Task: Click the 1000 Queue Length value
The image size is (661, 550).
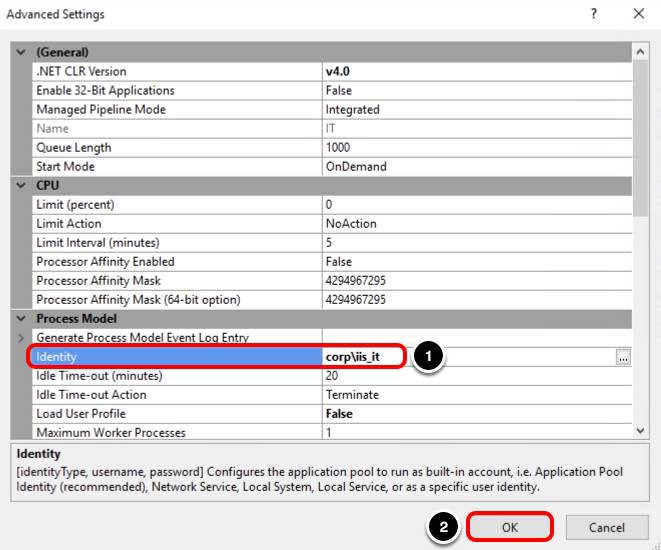Action: 477,148
